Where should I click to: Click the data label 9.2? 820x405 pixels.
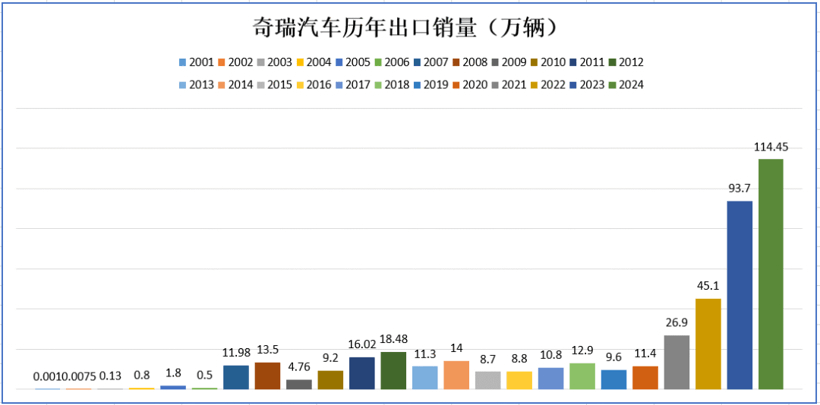pyautogui.click(x=331, y=359)
